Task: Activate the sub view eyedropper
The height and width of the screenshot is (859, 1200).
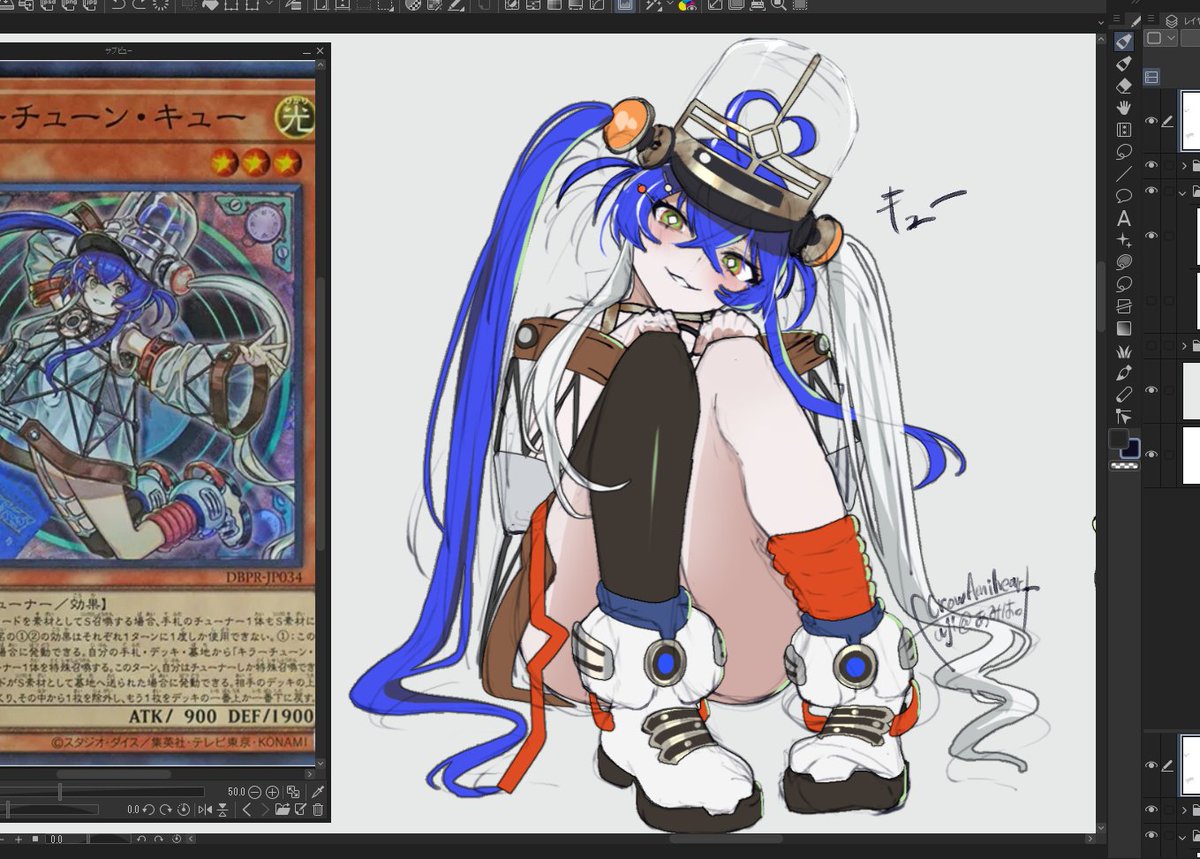Action: (x=318, y=791)
